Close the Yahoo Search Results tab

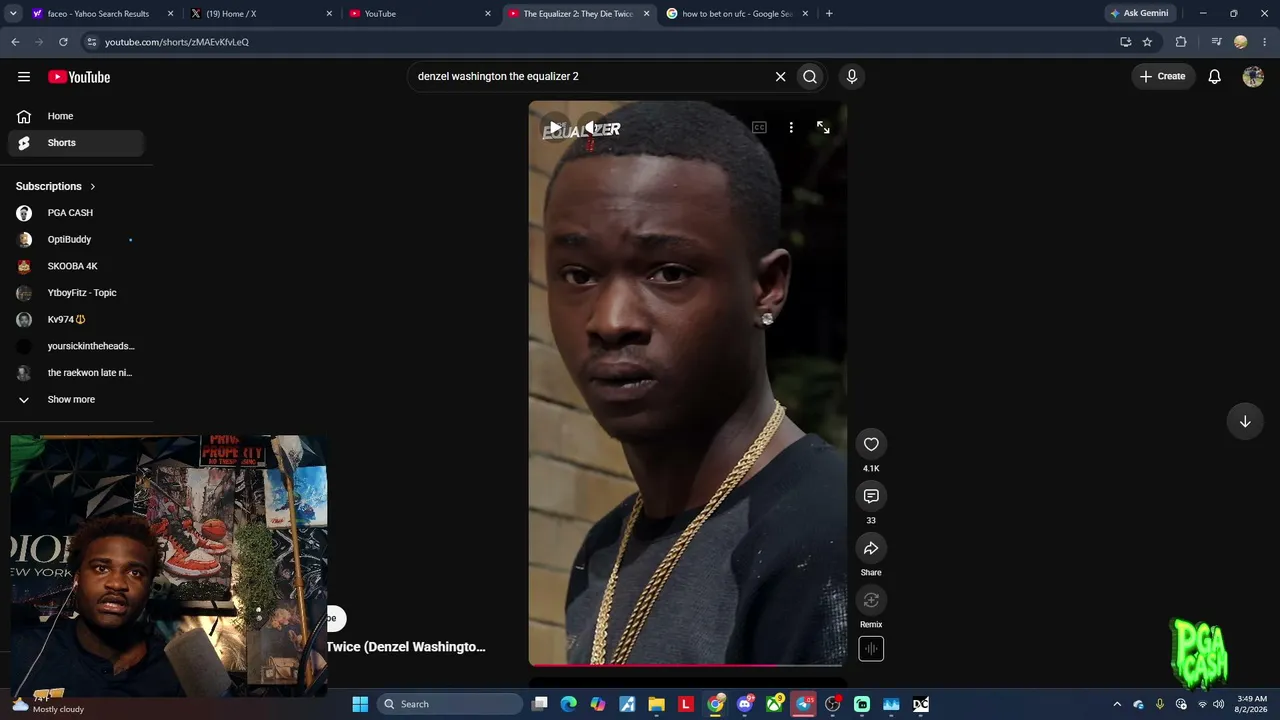171,14
